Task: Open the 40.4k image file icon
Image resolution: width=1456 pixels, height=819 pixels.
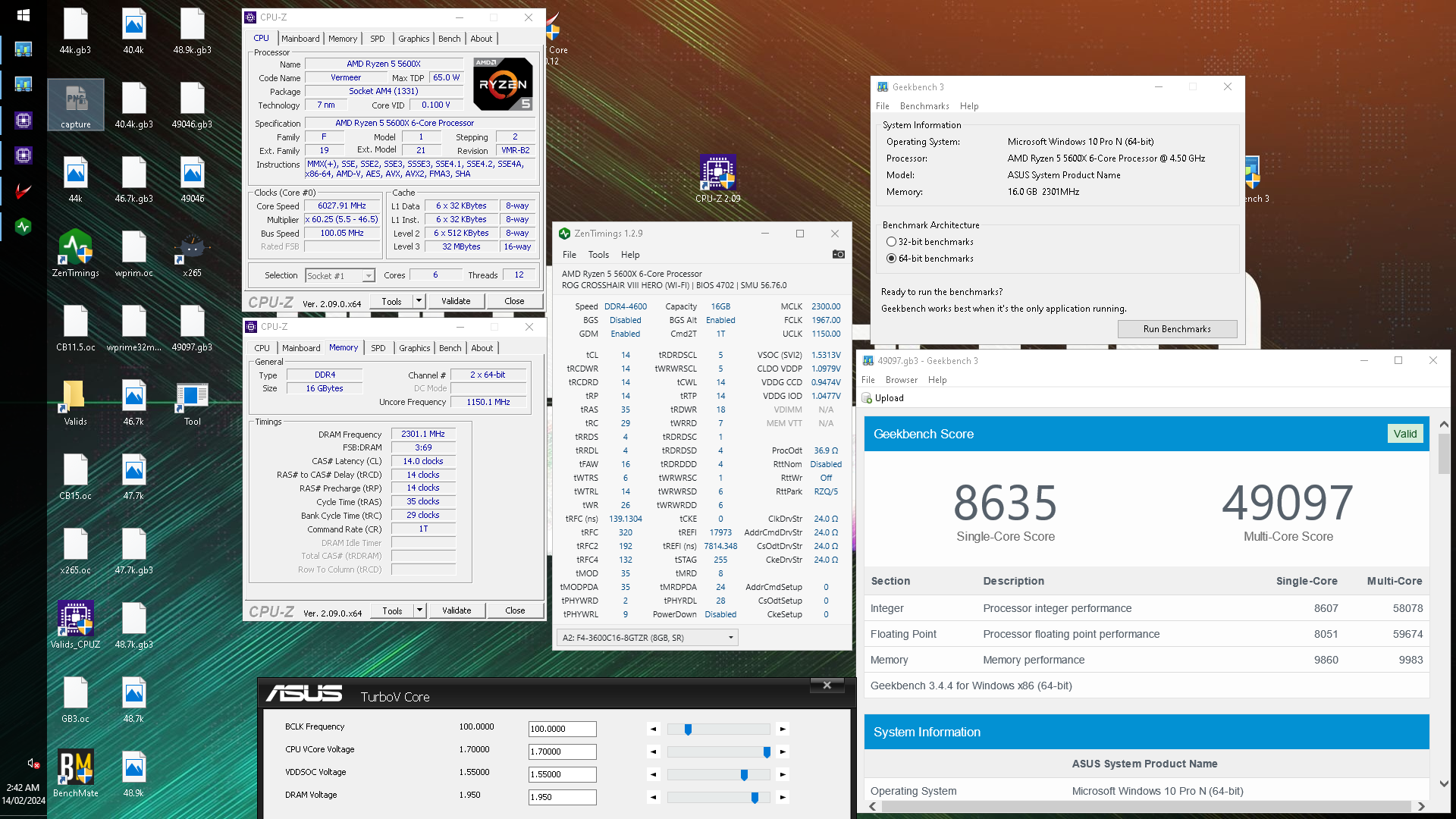Action: click(133, 32)
